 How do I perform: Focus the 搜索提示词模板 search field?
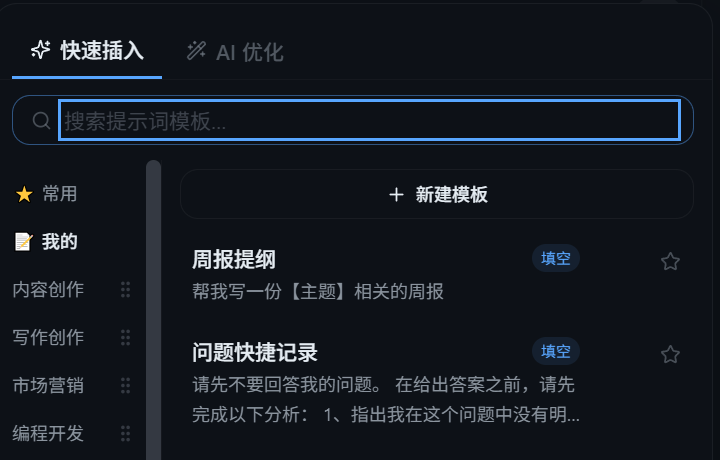(x=370, y=120)
